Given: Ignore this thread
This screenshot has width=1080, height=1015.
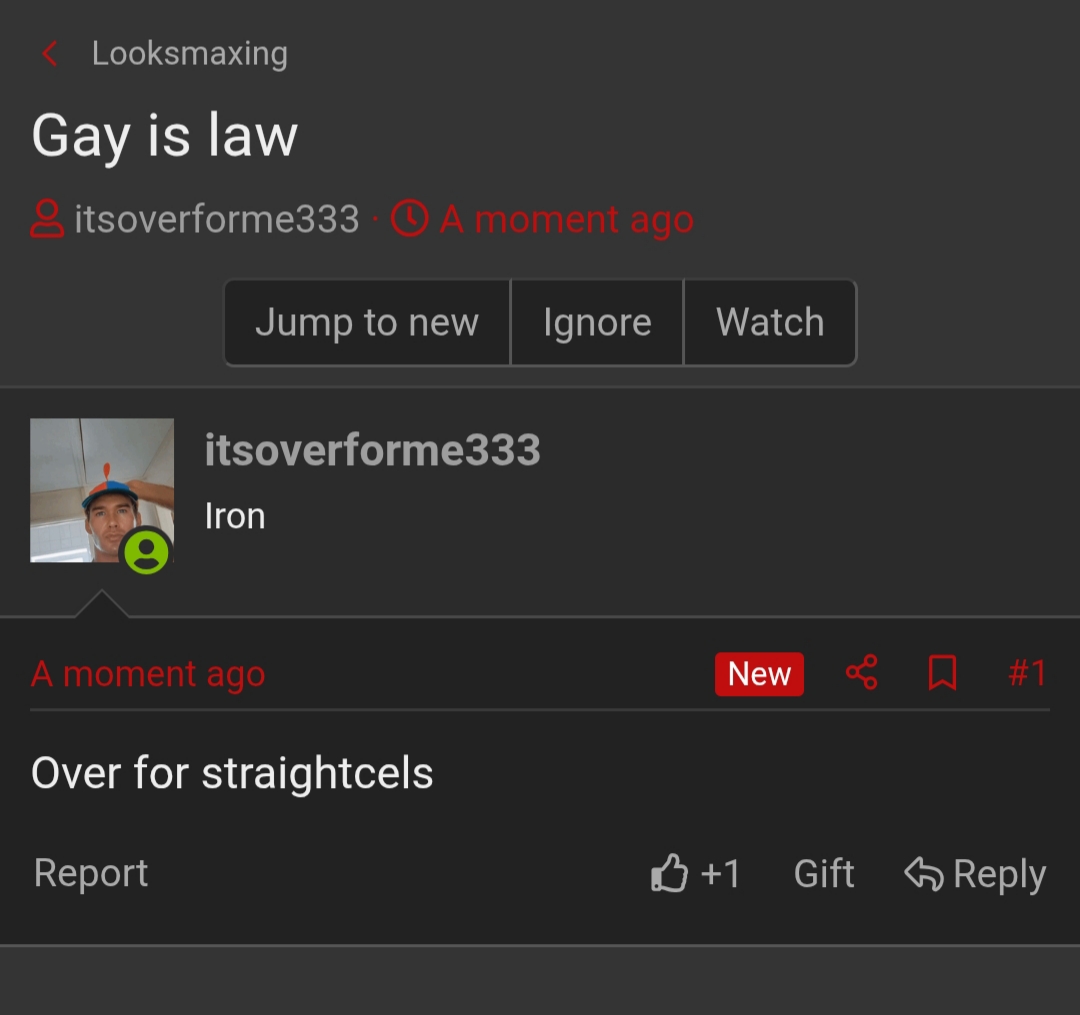Looking at the screenshot, I should click(x=597, y=322).
